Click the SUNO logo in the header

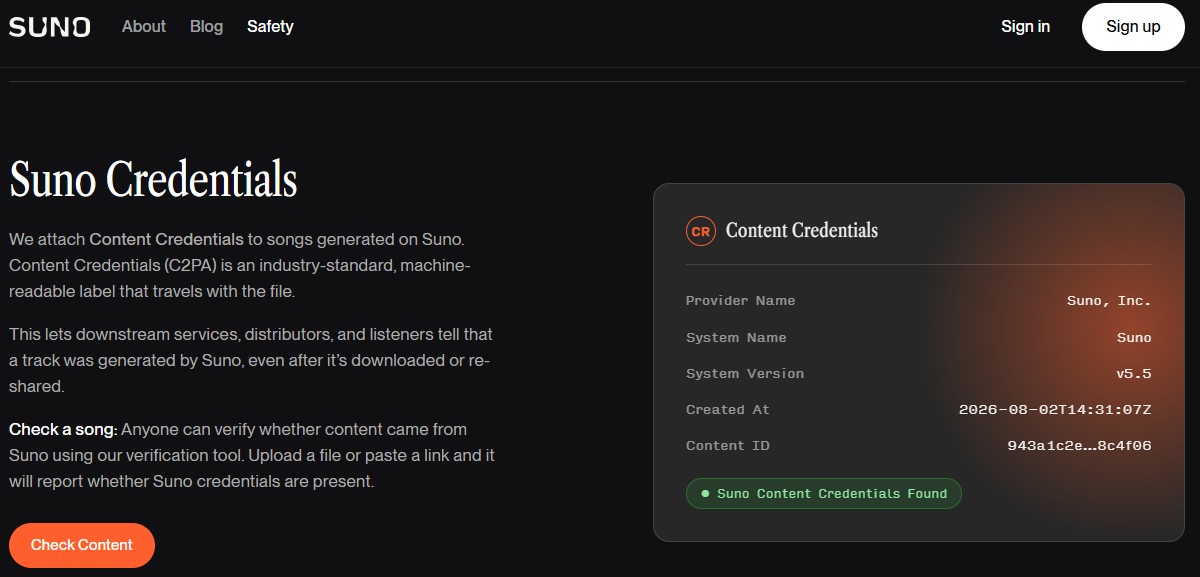click(50, 27)
